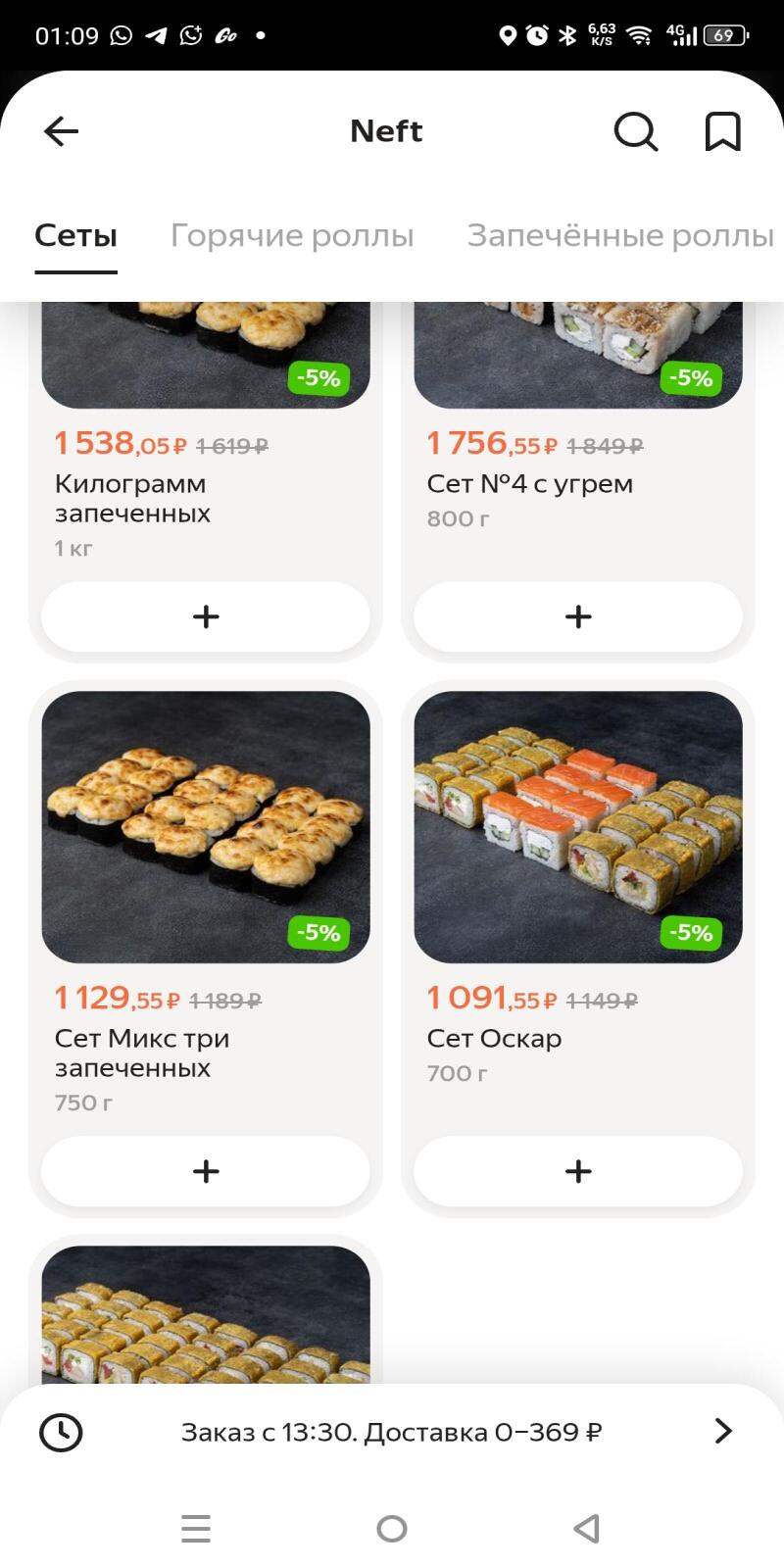Tap the back arrow icon

pyautogui.click(x=61, y=131)
